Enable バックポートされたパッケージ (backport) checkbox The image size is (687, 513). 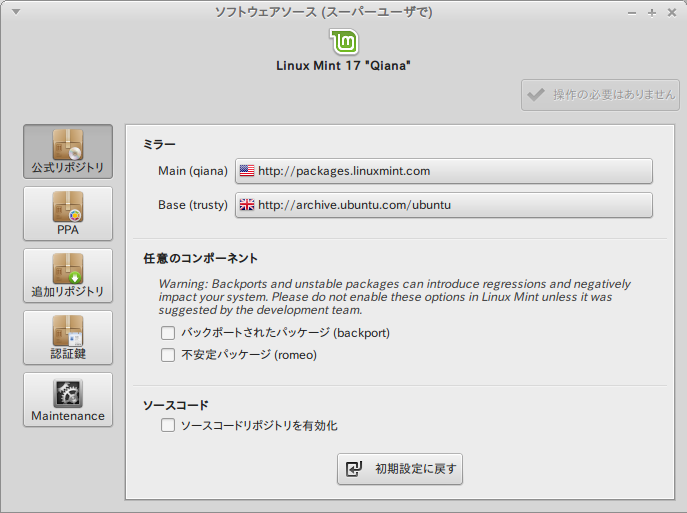coord(168,333)
